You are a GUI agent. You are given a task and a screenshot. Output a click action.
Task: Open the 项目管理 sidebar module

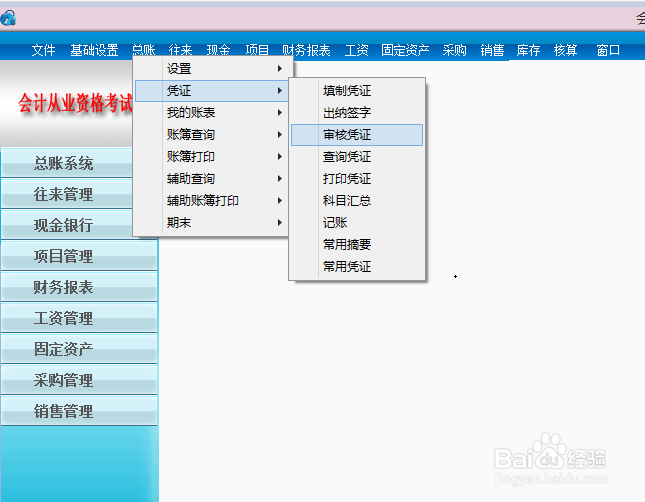pos(79,256)
